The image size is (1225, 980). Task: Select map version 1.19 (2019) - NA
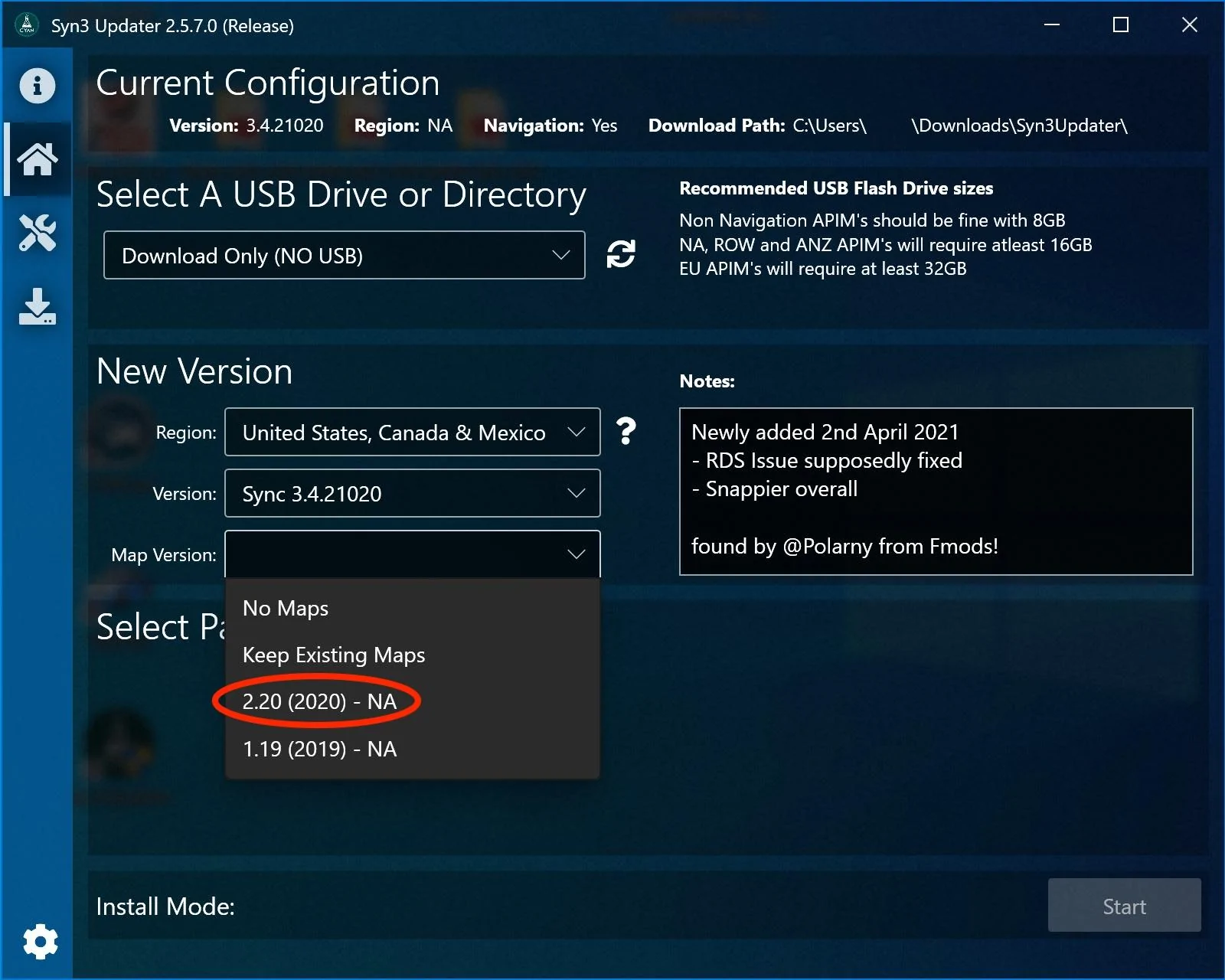(413, 749)
